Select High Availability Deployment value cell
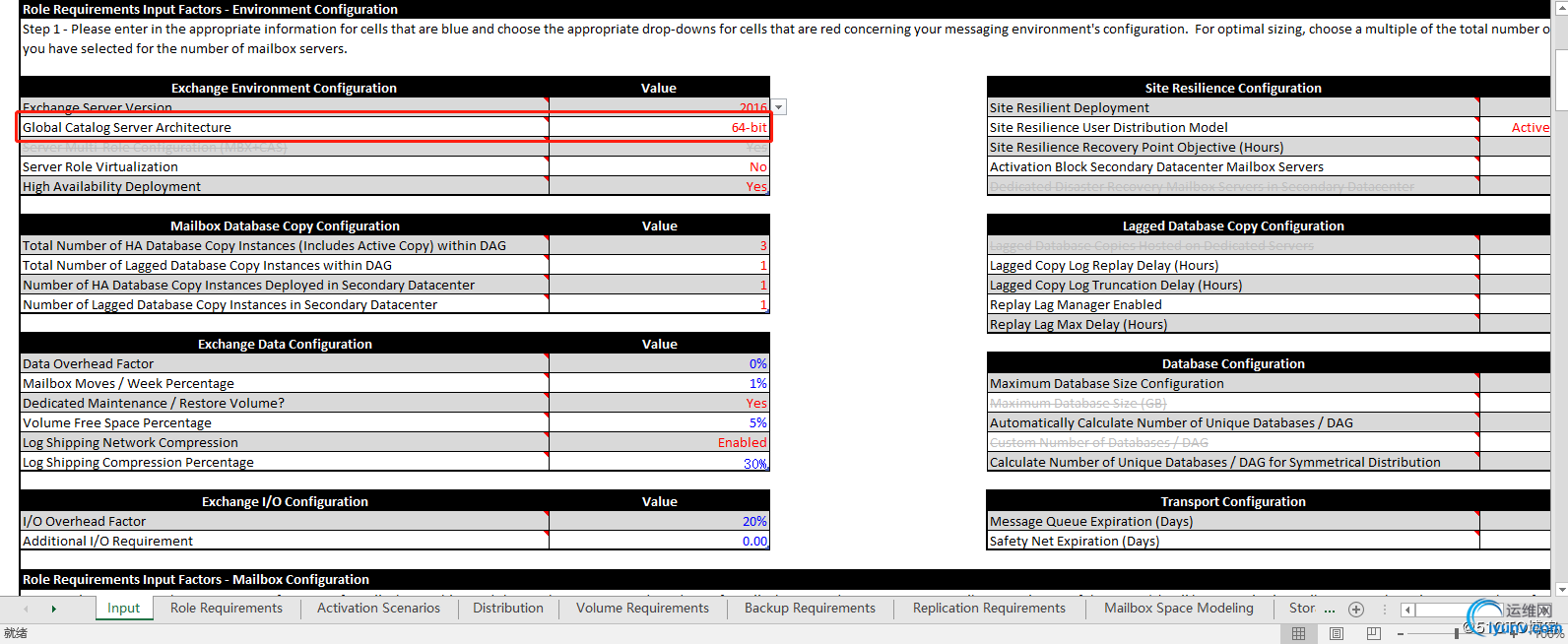 pyautogui.click(x=659, y=186)
